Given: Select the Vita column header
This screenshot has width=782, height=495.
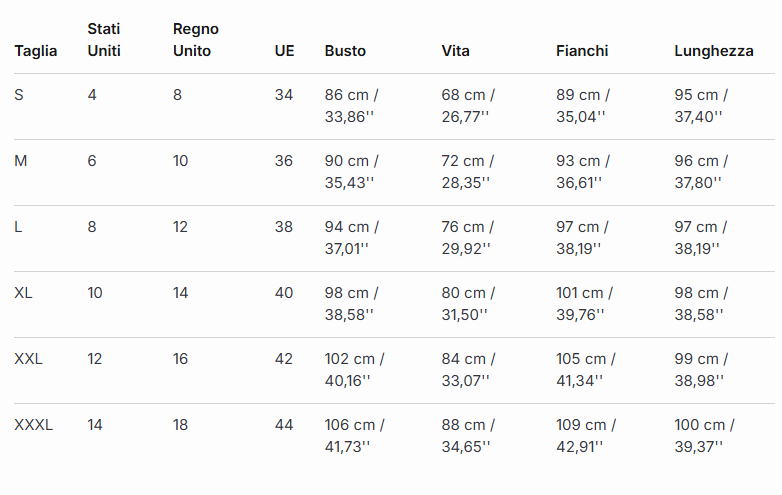Looking at the screenshot, I should click(455, 51).
